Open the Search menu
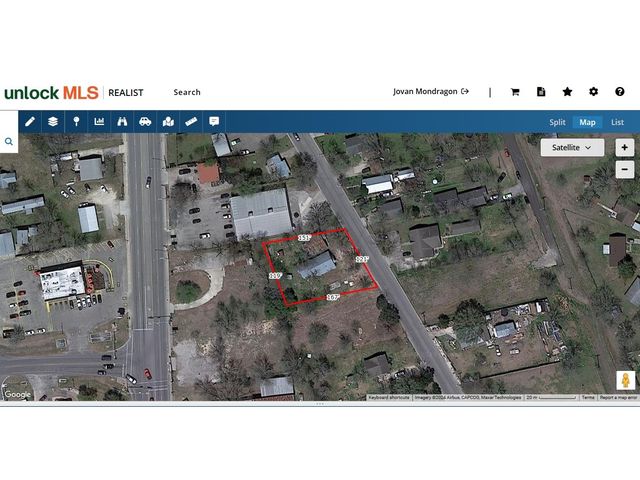Screen dimensions: 640x480 pos(187,92)
